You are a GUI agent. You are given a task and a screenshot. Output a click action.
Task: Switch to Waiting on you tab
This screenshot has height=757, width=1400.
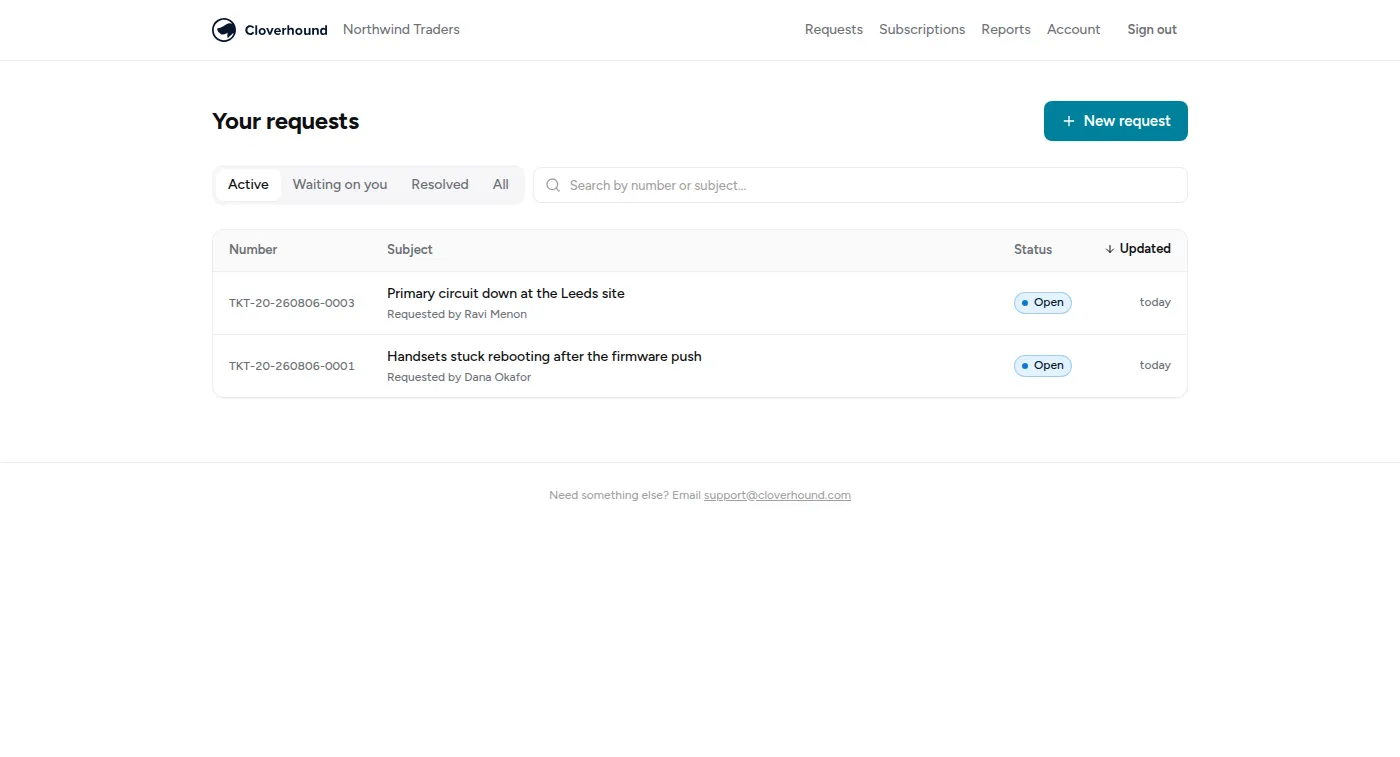coord(340,185)
